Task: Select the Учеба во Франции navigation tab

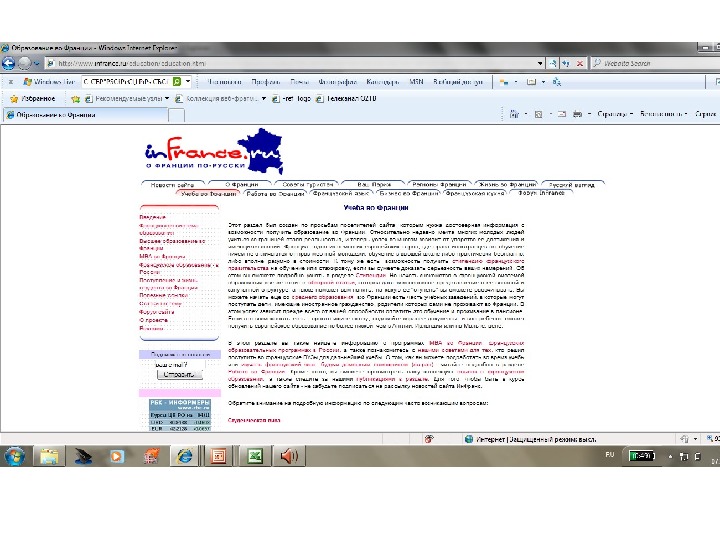Action: [208, 194]
